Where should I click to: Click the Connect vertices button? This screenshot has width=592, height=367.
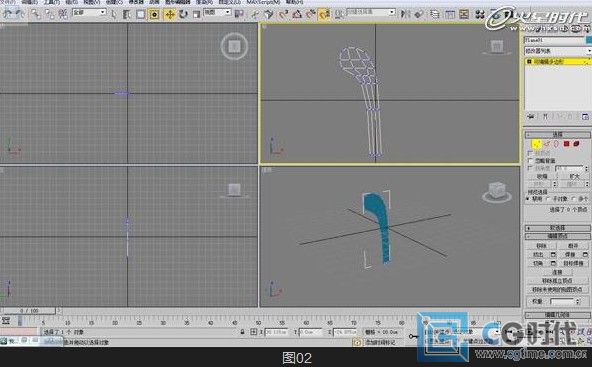pos(557,272)
